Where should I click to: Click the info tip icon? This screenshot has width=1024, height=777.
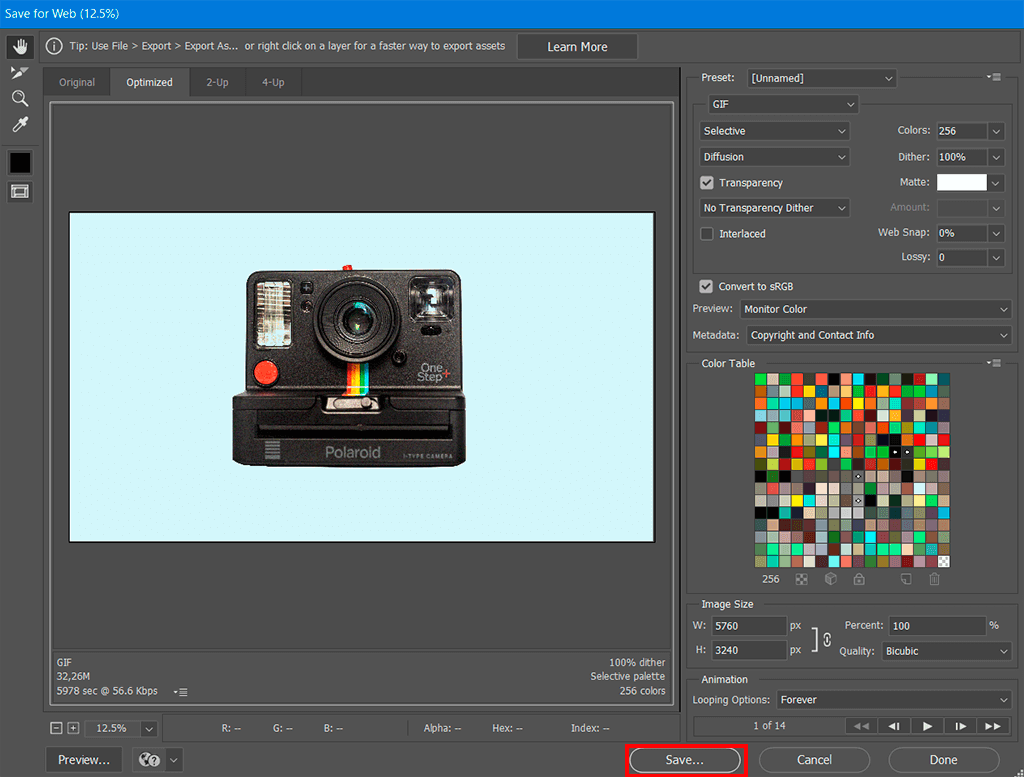54,46
